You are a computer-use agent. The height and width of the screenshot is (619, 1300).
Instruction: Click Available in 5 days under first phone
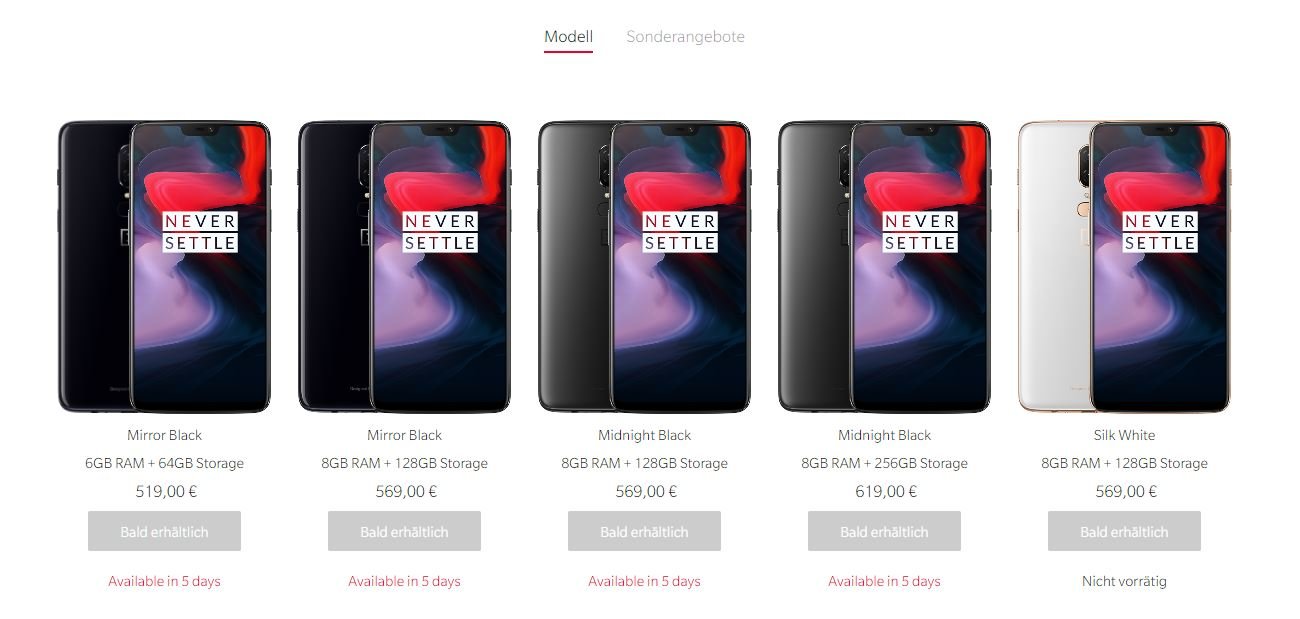164,581
